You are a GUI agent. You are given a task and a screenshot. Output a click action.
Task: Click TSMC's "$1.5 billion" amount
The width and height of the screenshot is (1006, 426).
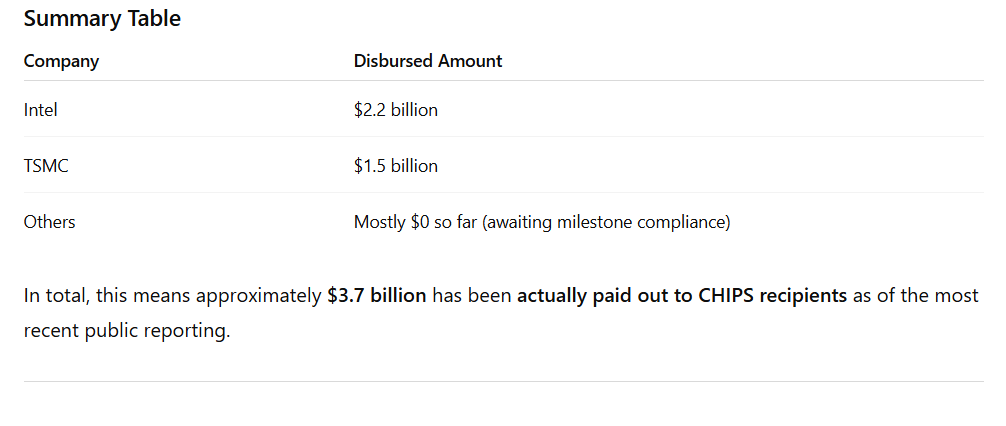point(396,166)
